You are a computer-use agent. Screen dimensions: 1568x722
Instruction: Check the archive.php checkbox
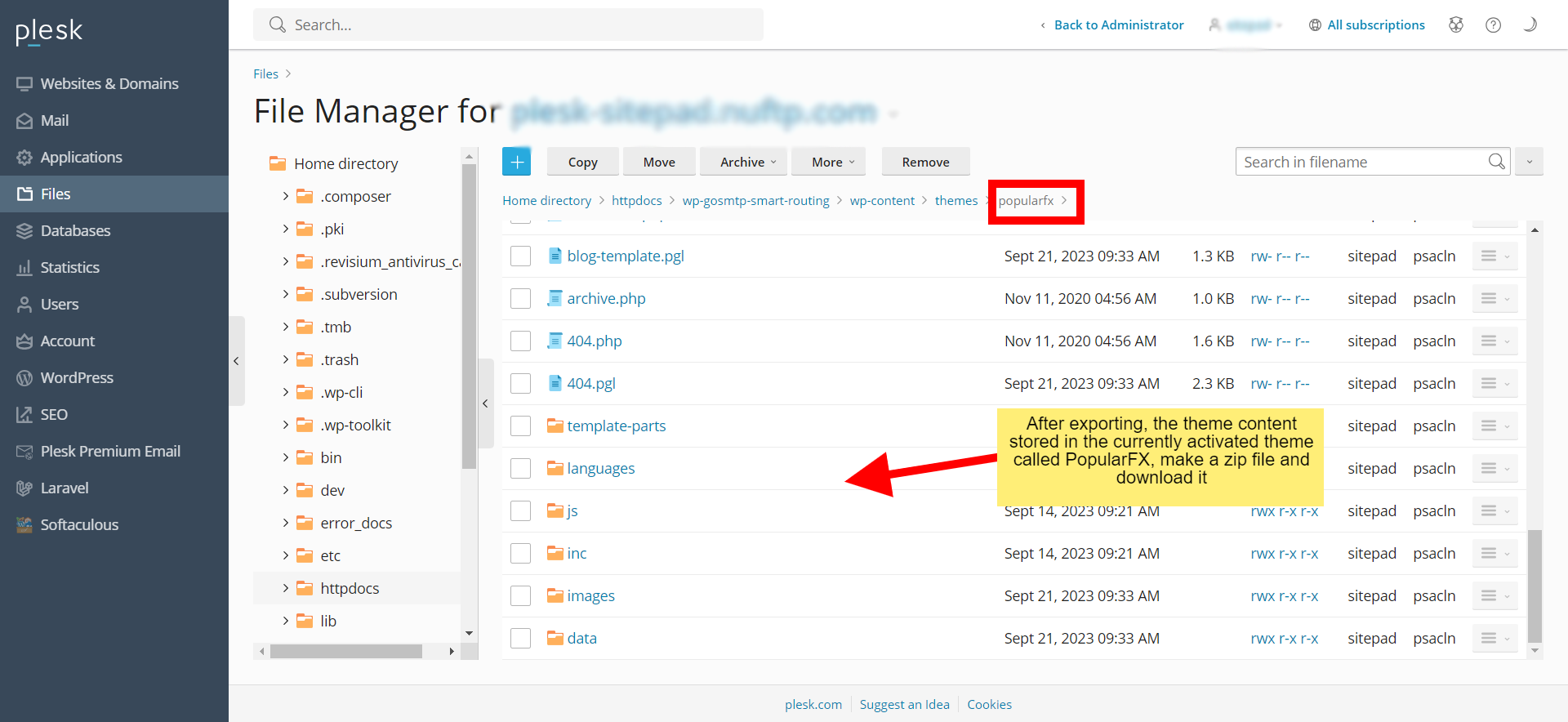coord(520,299)
